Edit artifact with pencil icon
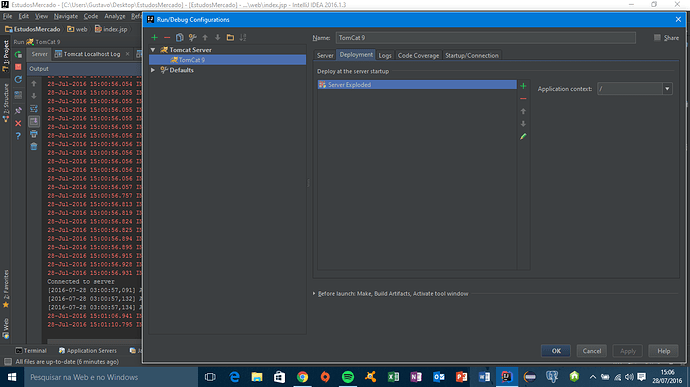Image resolution: width=690 pixels, height=387 pixels. pyautogui.click(x=523, y=136)
